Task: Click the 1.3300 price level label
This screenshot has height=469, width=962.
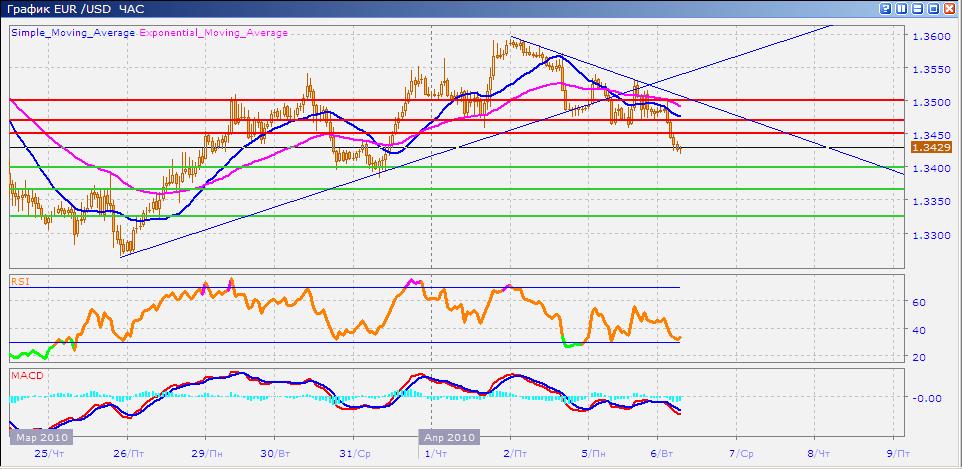Action: pyautogui.click(x=930, y=236)
